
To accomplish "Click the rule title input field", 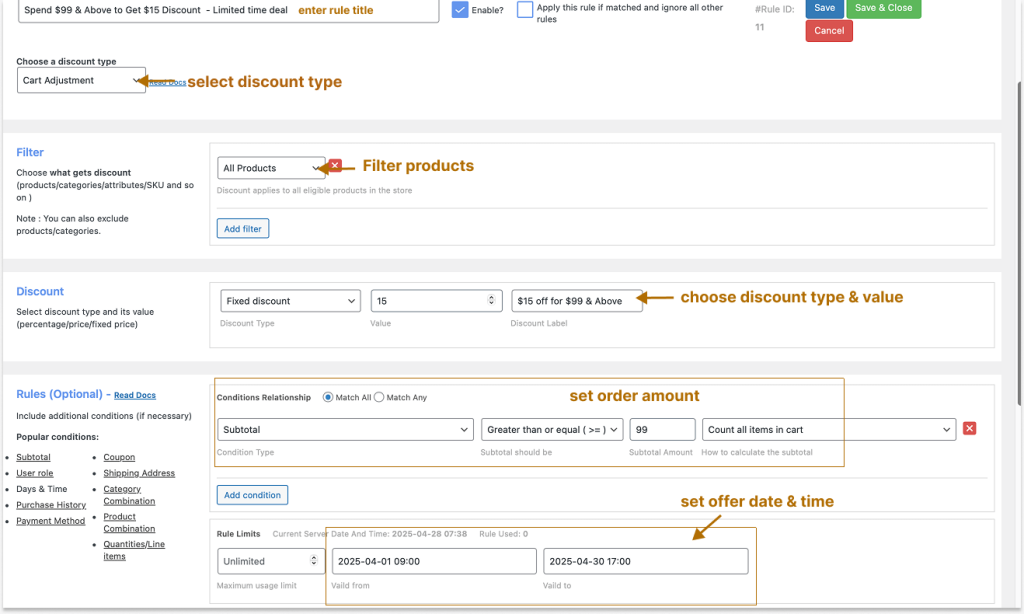I will coord(229,10).
